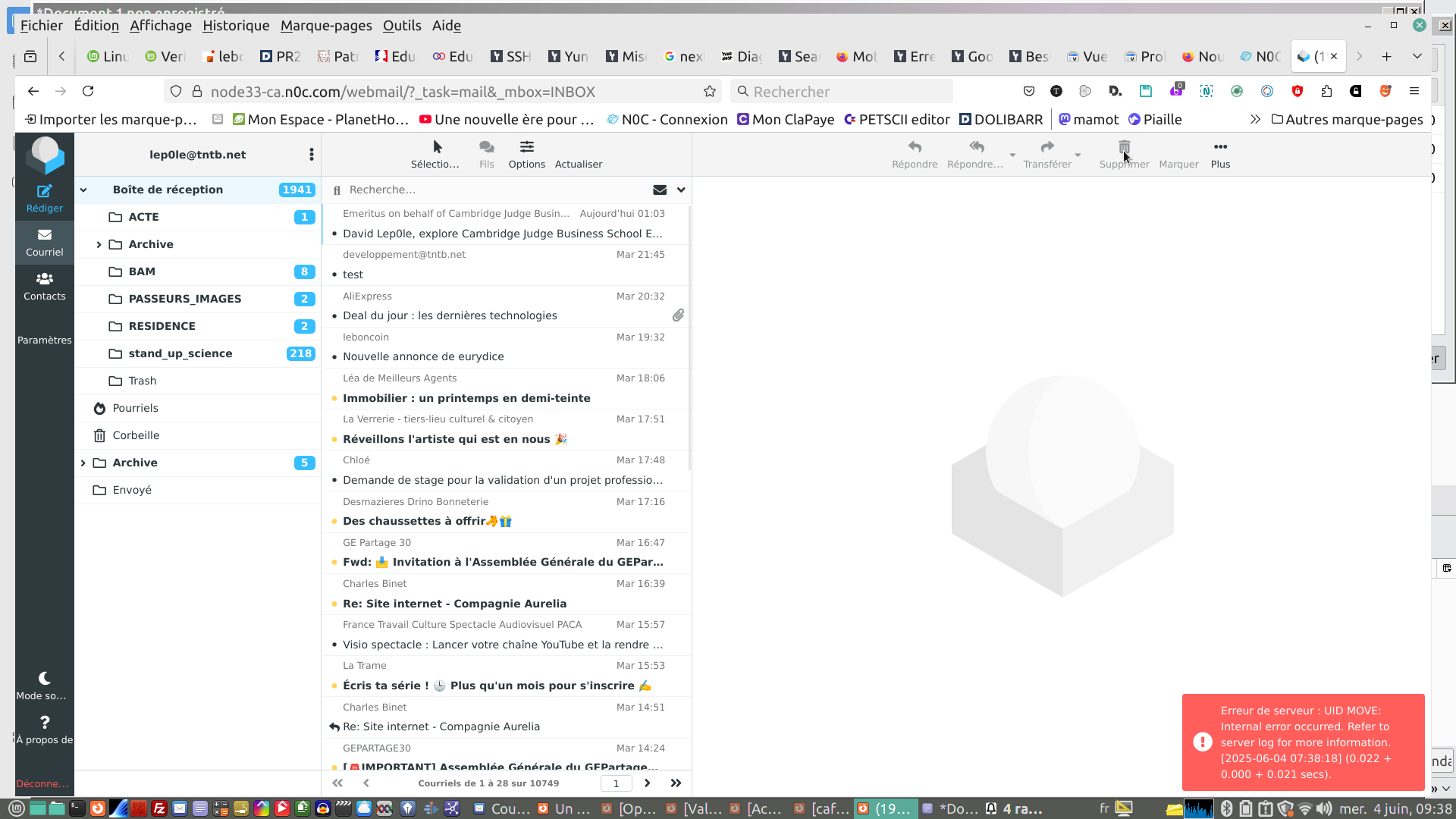Screen dimensions: 1456x819
Task: Toggle unread filter envelope in search bar
Action: coord(659,190)
